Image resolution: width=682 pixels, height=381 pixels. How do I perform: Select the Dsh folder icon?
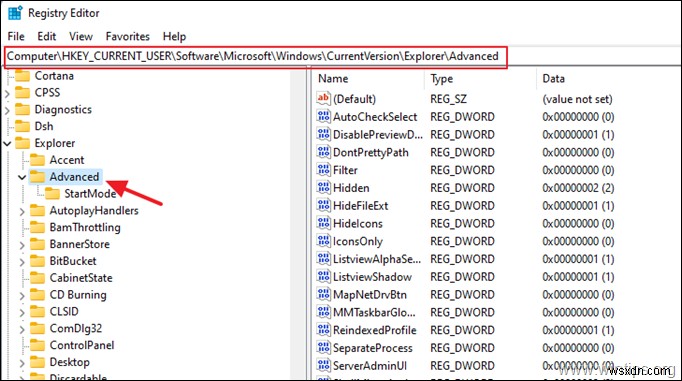click(23, 127)
